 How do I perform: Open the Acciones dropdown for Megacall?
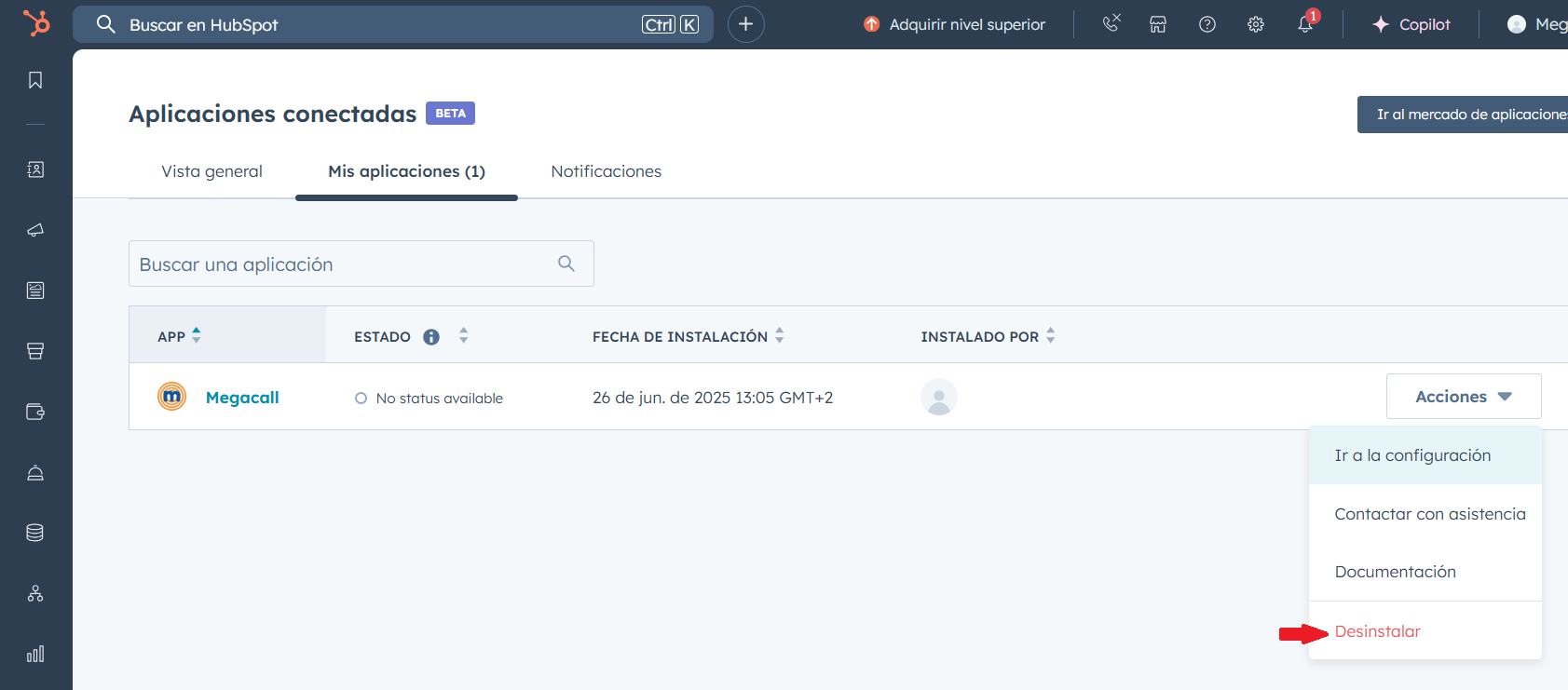pos(1464,397)
